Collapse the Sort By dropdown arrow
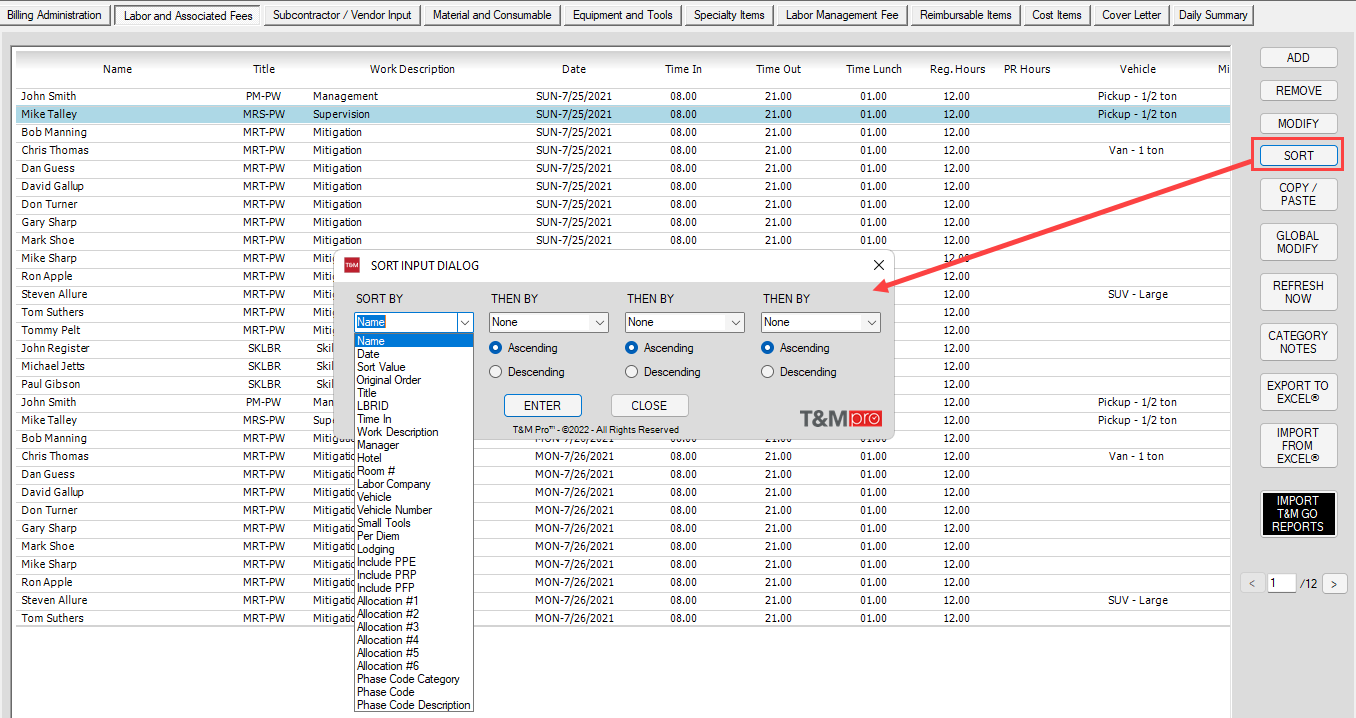 (464, 322)
